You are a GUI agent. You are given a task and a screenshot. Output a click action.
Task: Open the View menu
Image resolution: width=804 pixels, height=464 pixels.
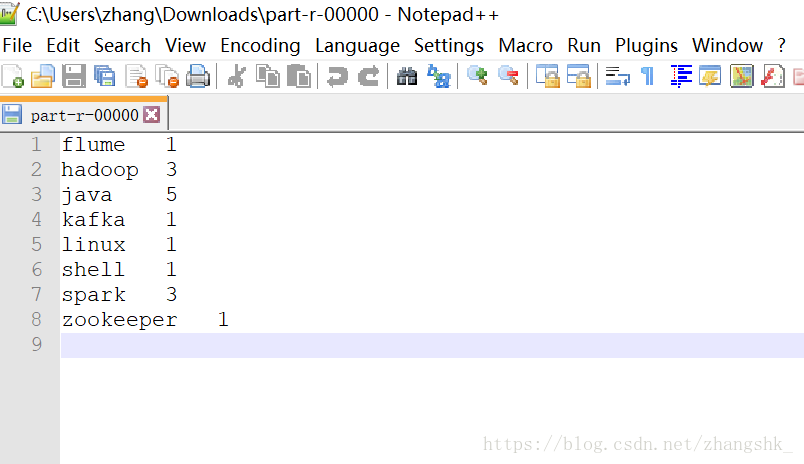(186, 46)
